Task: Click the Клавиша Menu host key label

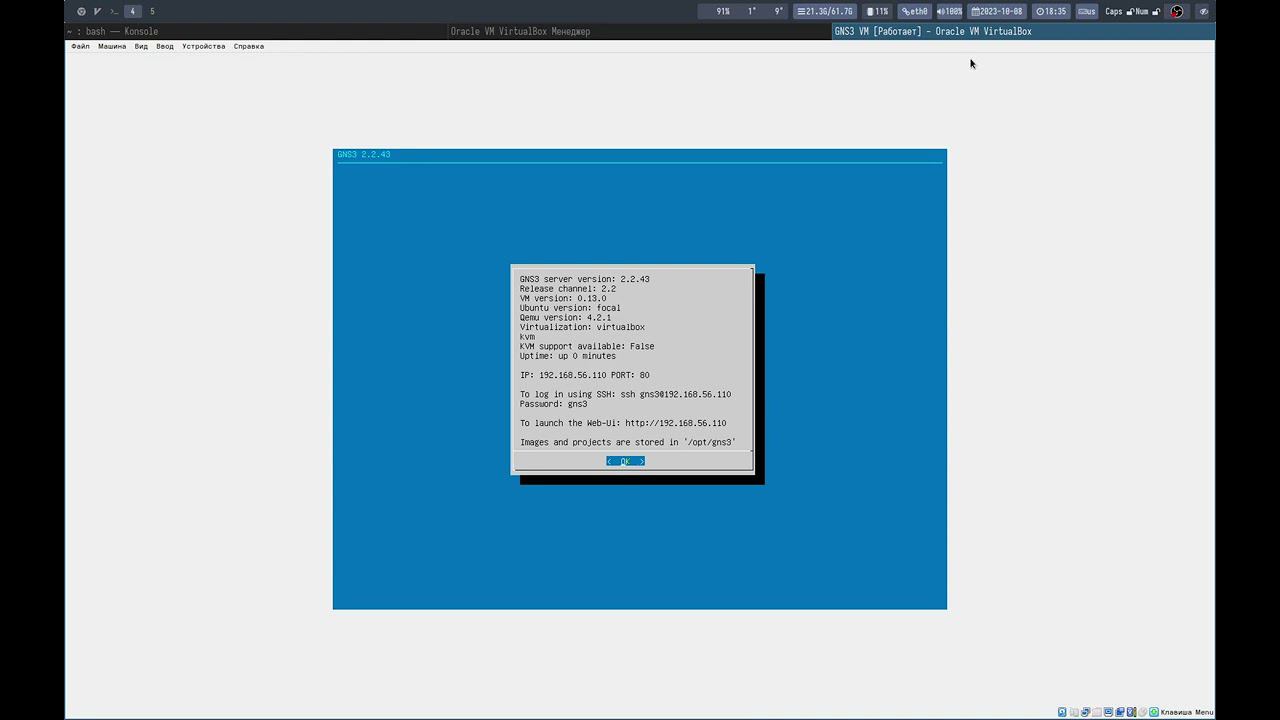Action: point(1187,712)
